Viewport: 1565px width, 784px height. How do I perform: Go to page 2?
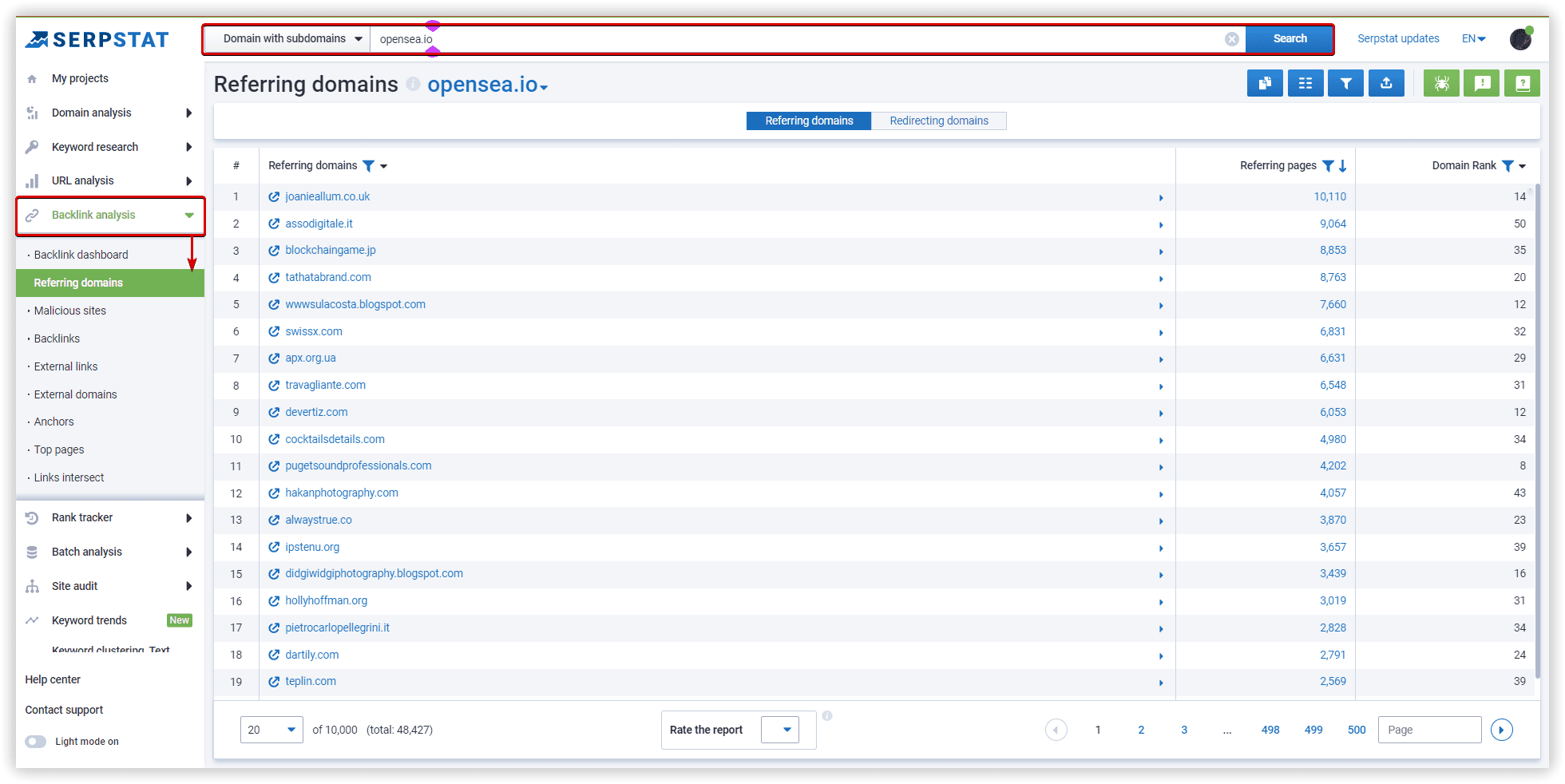[x=1141, y=730]
